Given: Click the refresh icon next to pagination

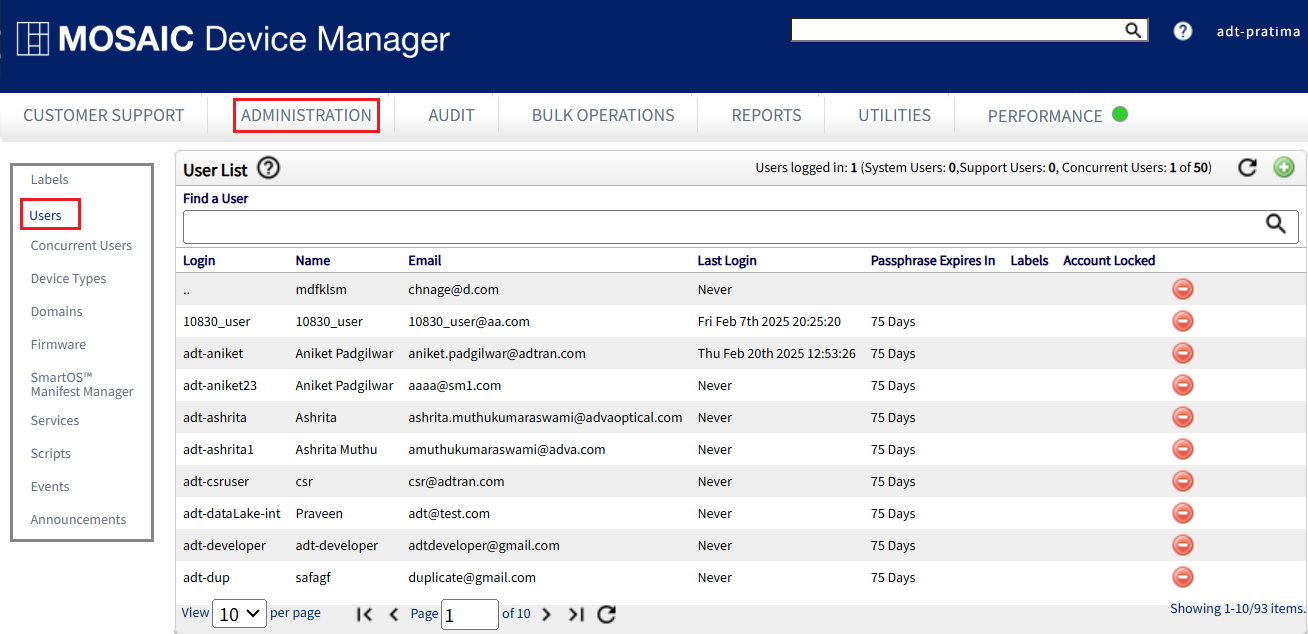Looking at the screenshot, I should (606, 614).
